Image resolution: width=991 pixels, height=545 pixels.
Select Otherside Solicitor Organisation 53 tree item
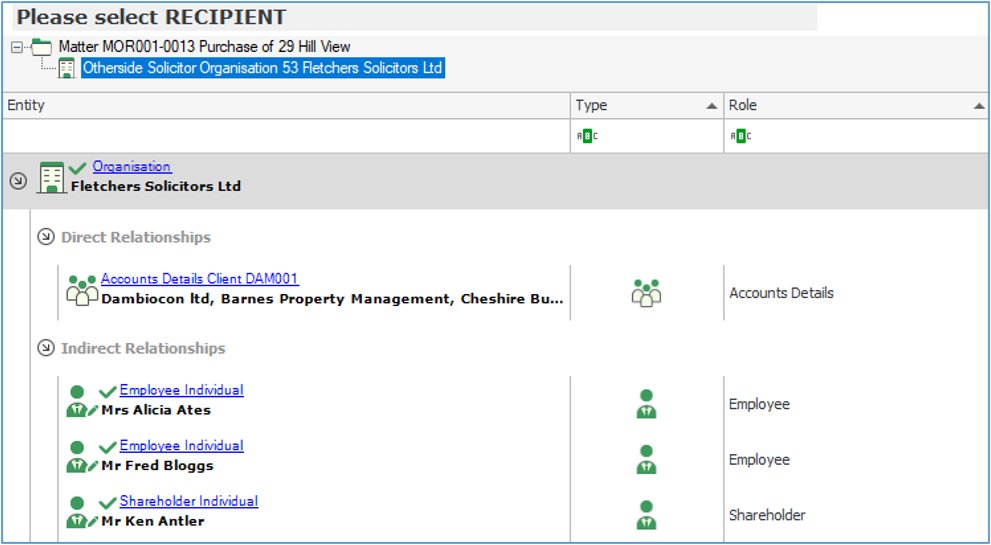coord(262,68)
